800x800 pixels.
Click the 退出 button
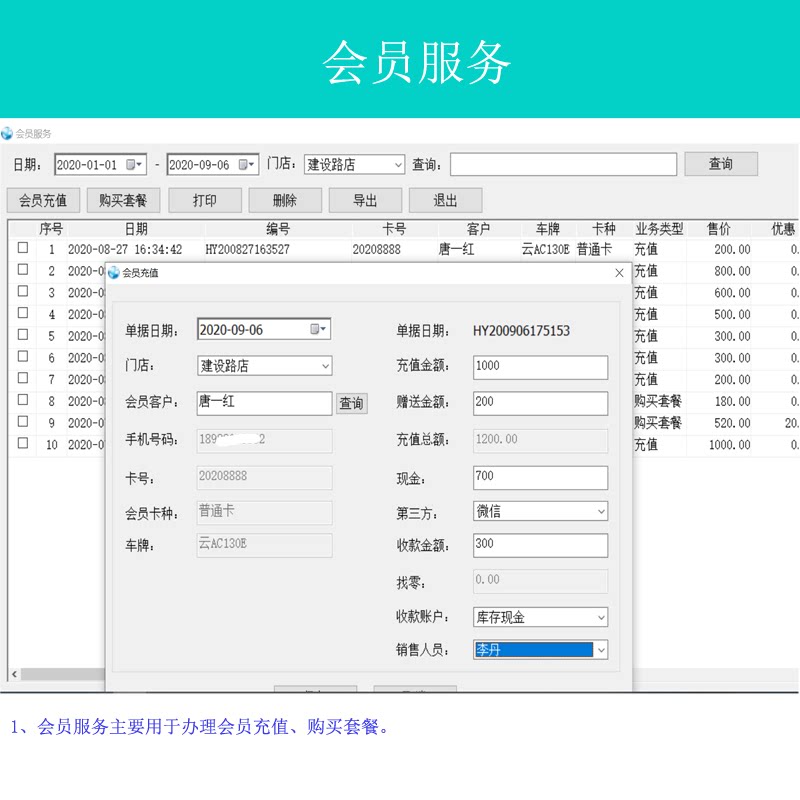(x=445, y=200)
